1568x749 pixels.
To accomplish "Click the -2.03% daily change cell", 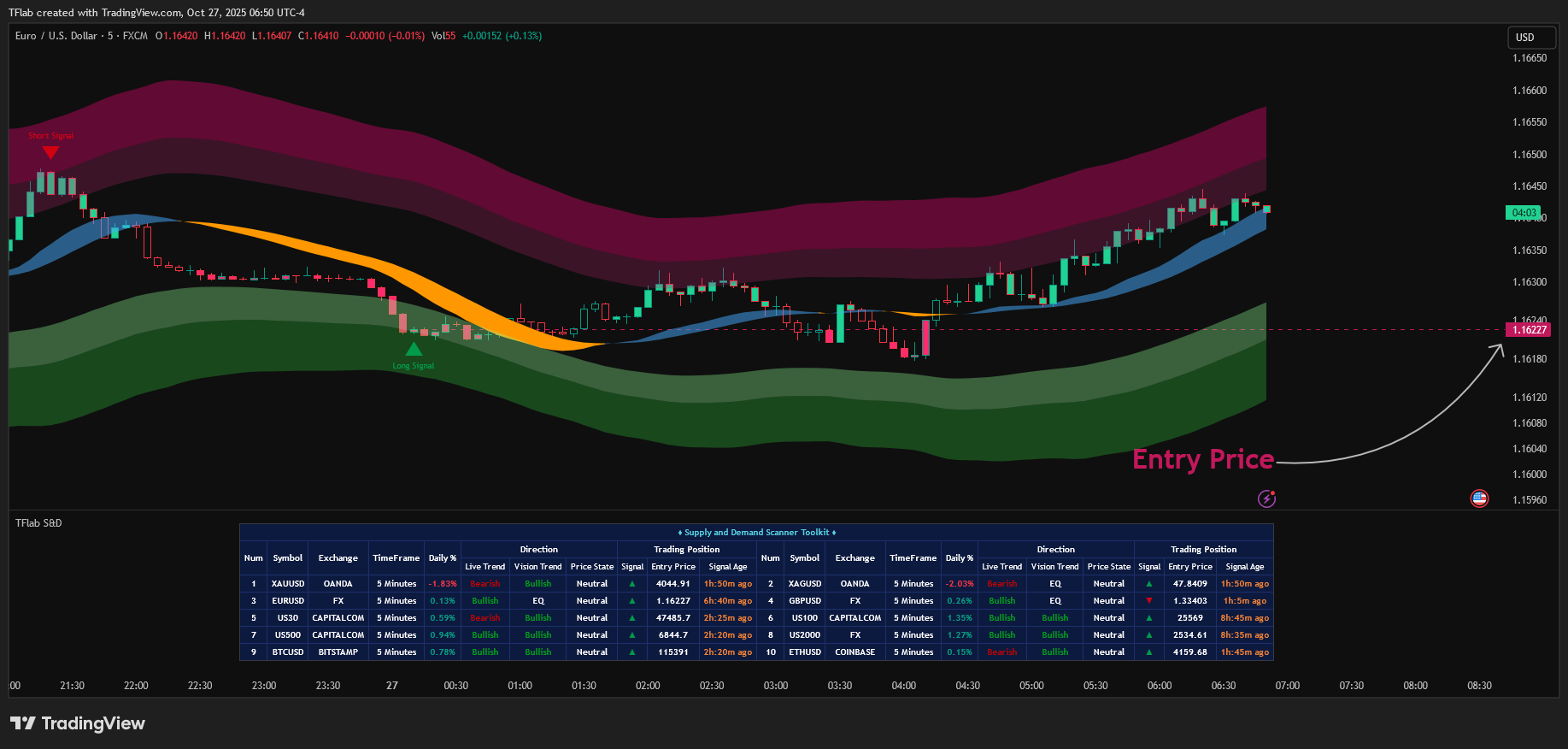I will [960, 584].
